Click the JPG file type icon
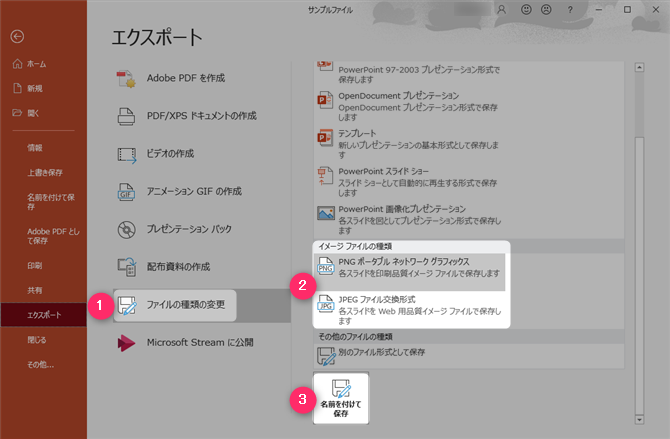The image size is (670, 439). click(325, 304)
